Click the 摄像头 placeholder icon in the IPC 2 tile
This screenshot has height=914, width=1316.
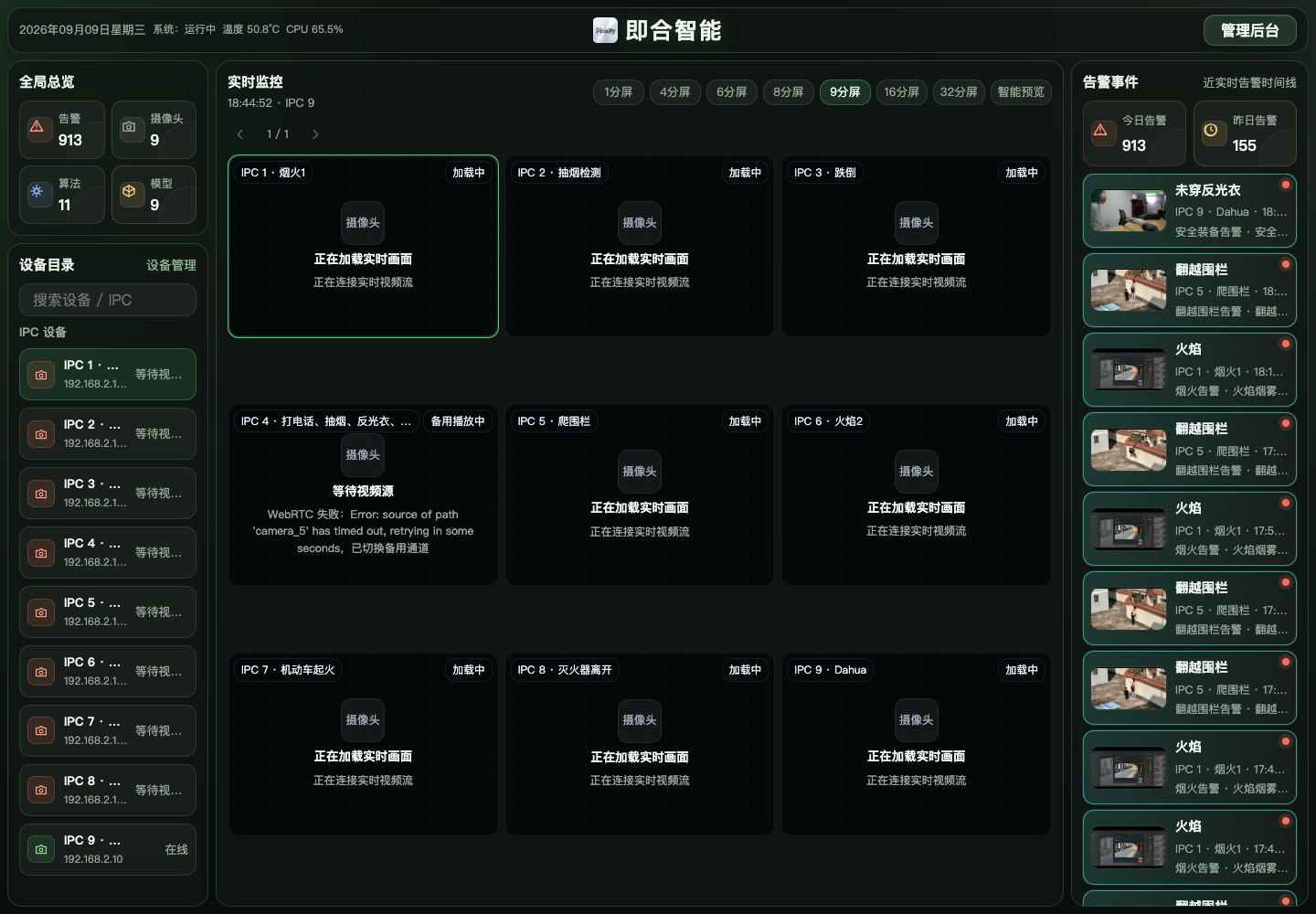click(640, 223)
